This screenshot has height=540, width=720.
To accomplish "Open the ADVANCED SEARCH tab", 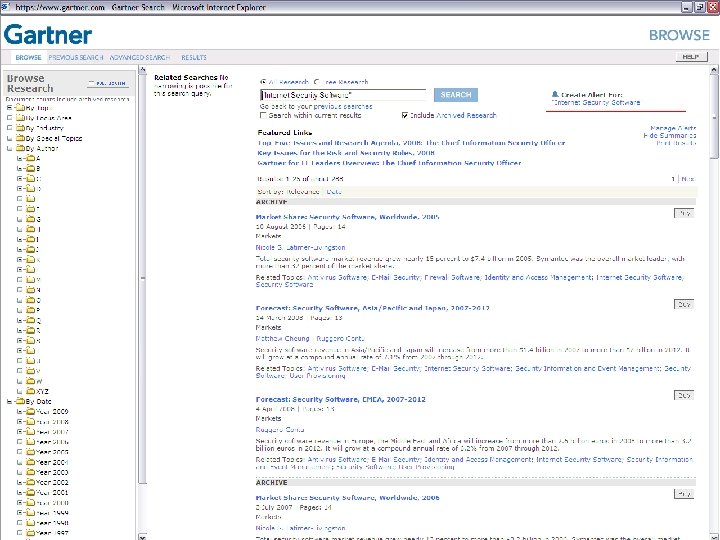I will point(140,57).
